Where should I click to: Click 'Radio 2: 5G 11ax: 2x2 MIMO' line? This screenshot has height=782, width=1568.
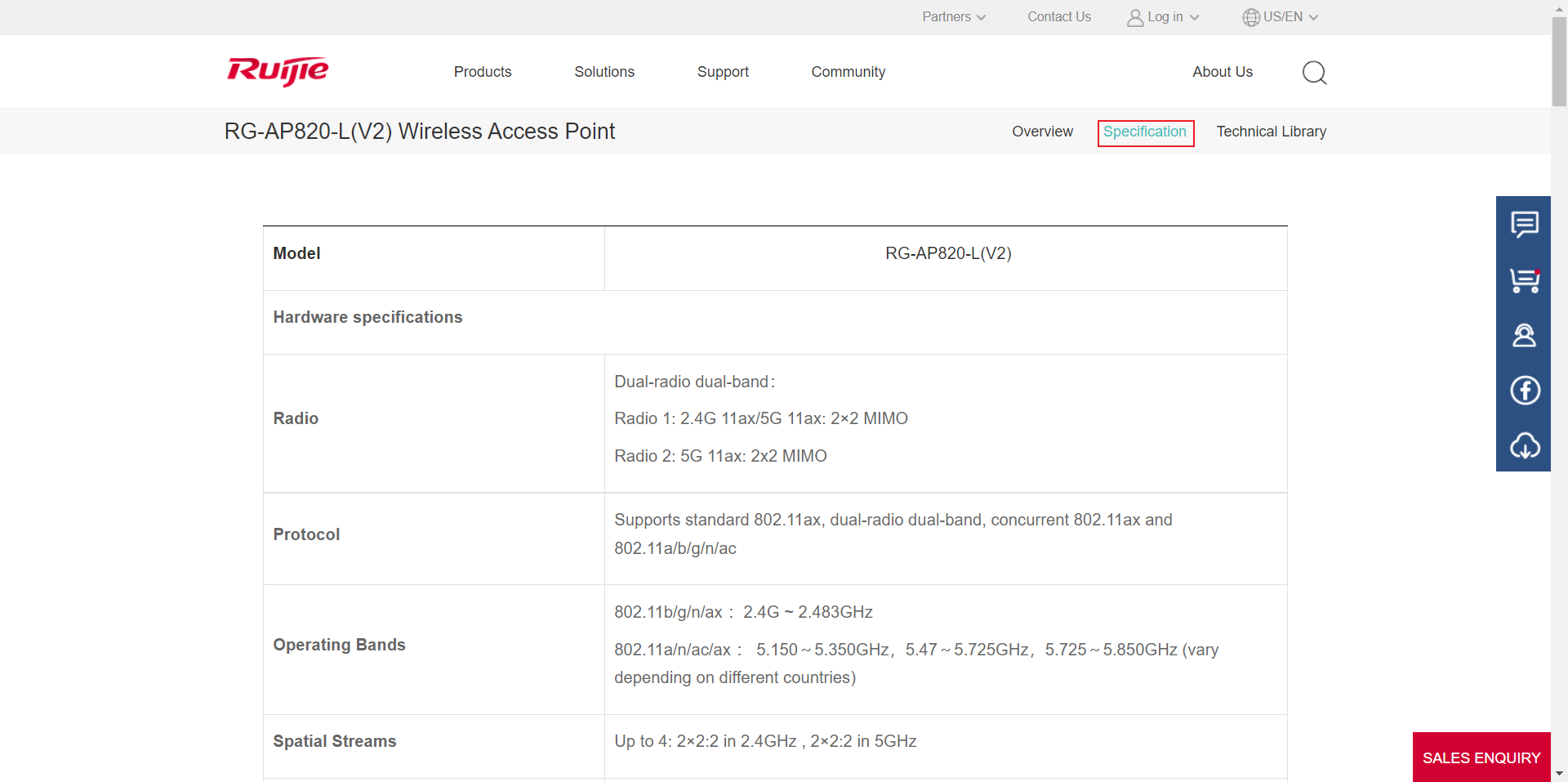pyautogui.click(x=720, y=456)
